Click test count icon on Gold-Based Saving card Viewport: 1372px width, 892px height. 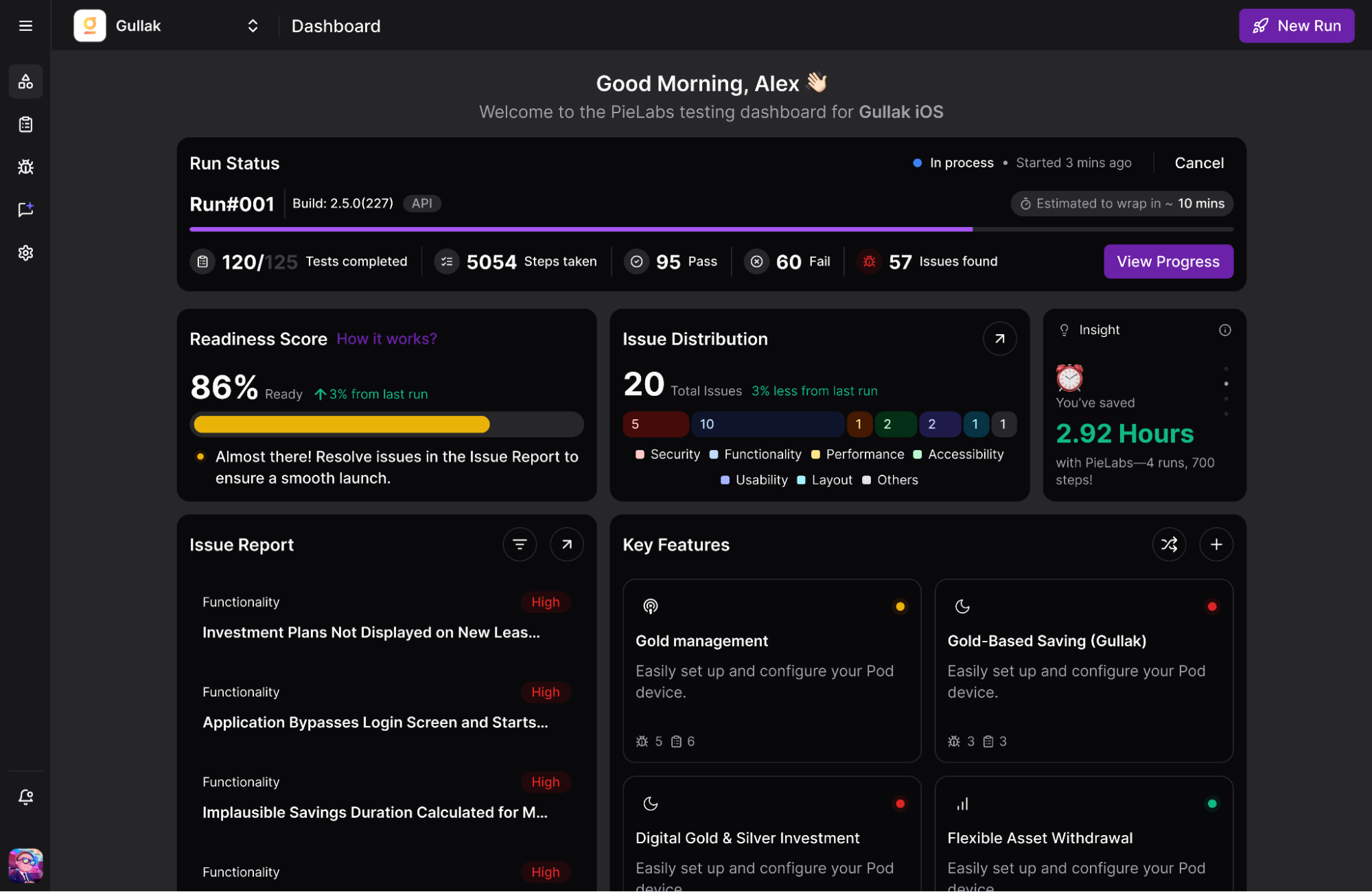tap(988, 741)
